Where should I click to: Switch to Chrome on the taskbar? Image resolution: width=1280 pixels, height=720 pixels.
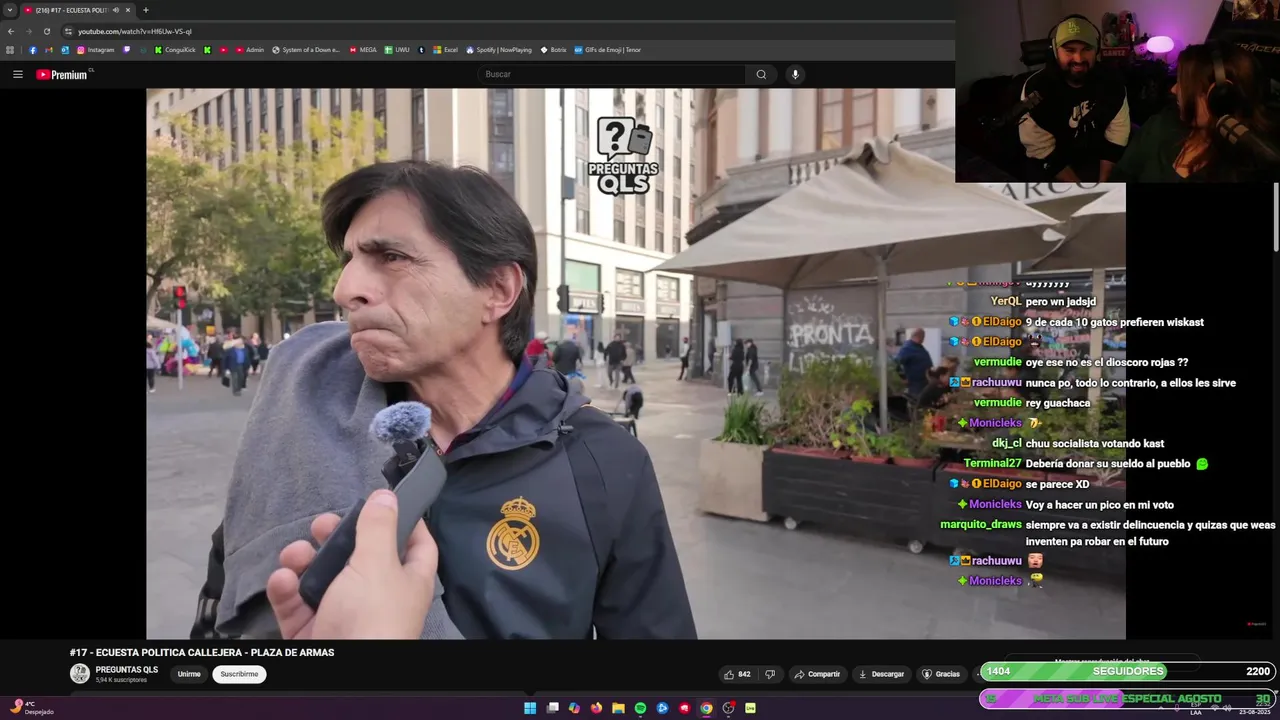click(706, 708)
